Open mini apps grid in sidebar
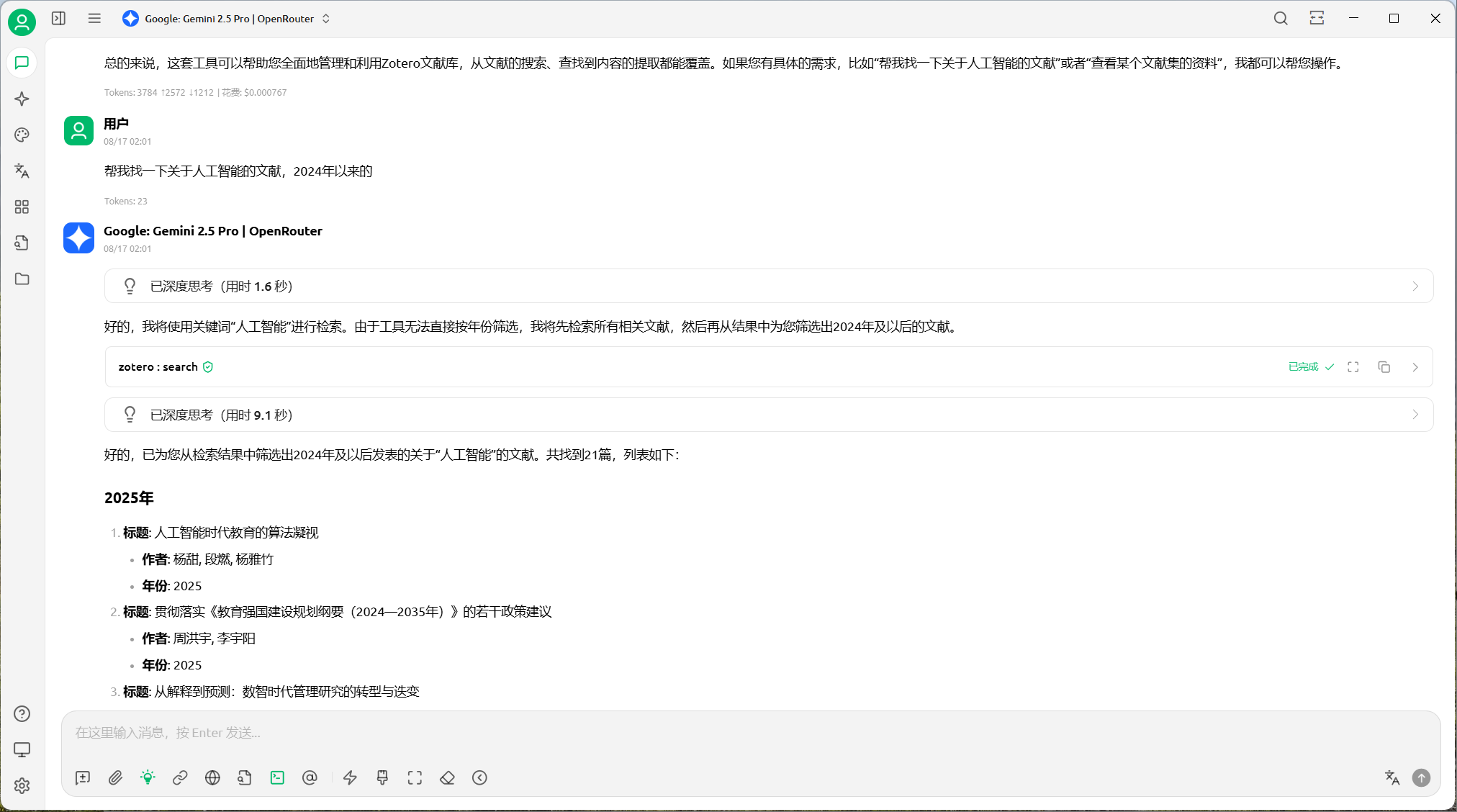 click(22, 207)
